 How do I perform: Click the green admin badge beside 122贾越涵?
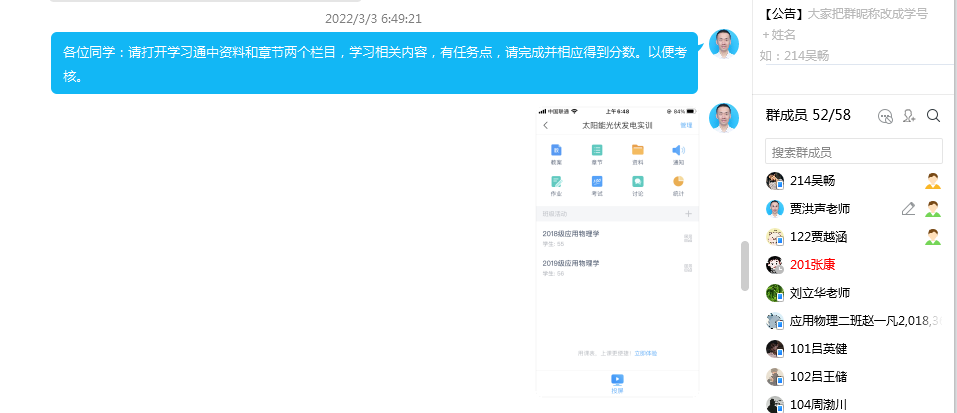tap(933, 237)
